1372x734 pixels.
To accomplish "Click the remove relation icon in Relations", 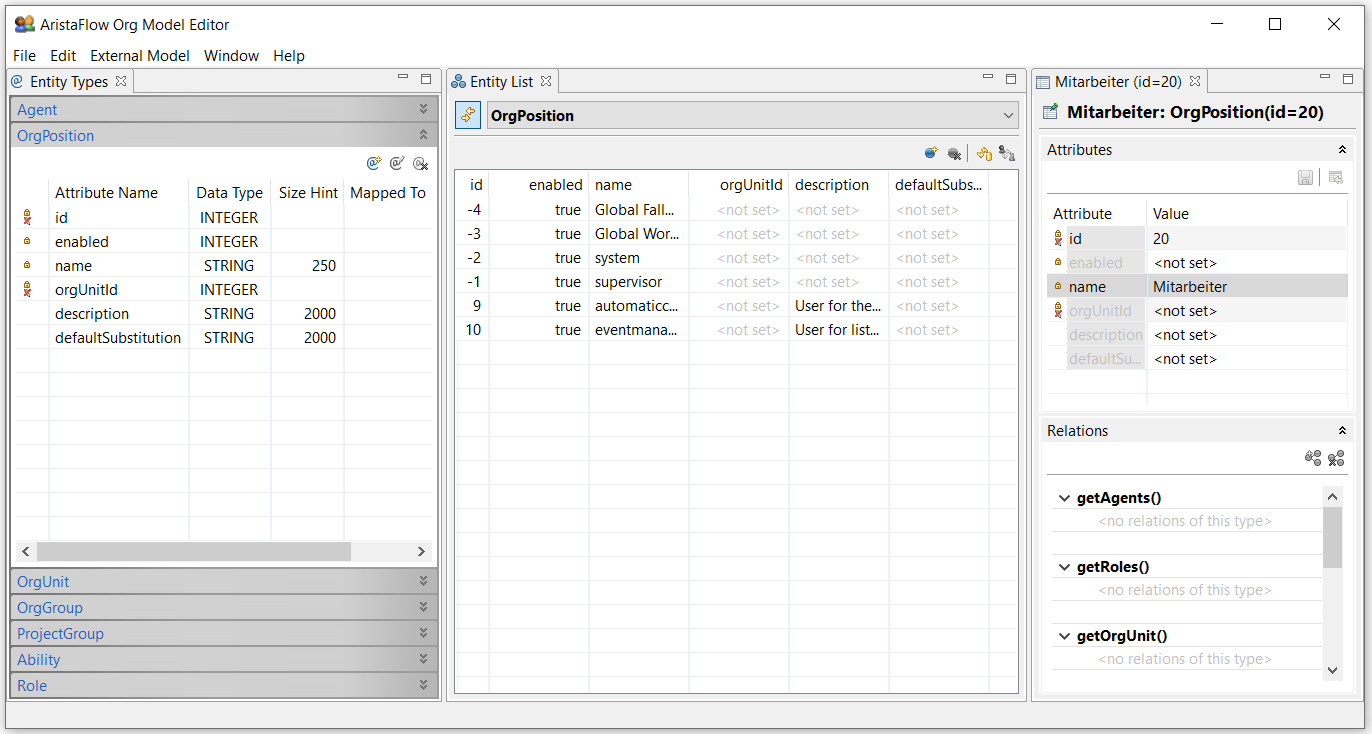I will click(x=1336, y=458).
